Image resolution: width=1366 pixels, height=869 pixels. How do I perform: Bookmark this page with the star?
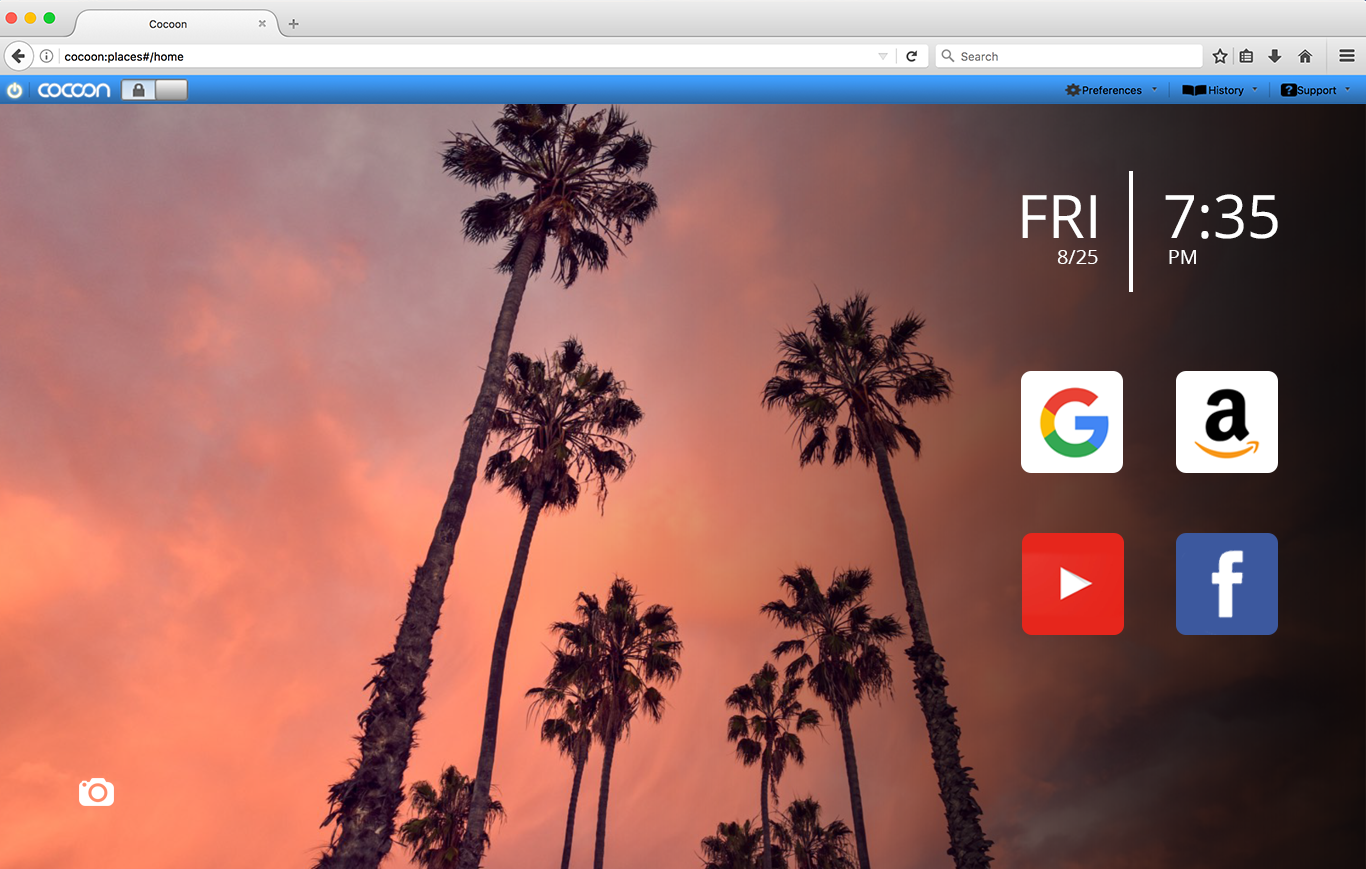click(x=1220, y=56)
